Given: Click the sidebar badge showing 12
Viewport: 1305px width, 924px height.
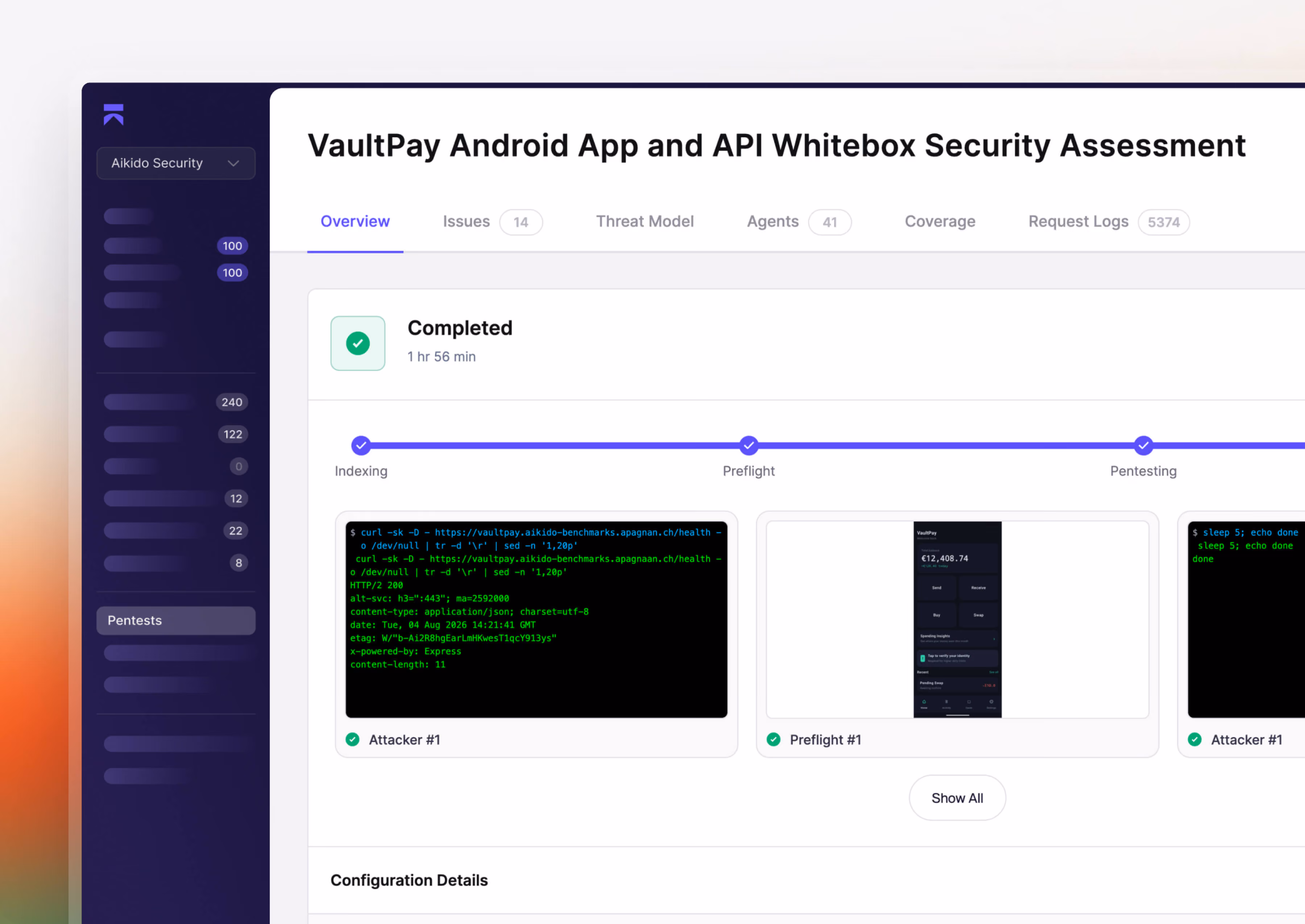Looking at the screenshot, I should tap(236, 498).
